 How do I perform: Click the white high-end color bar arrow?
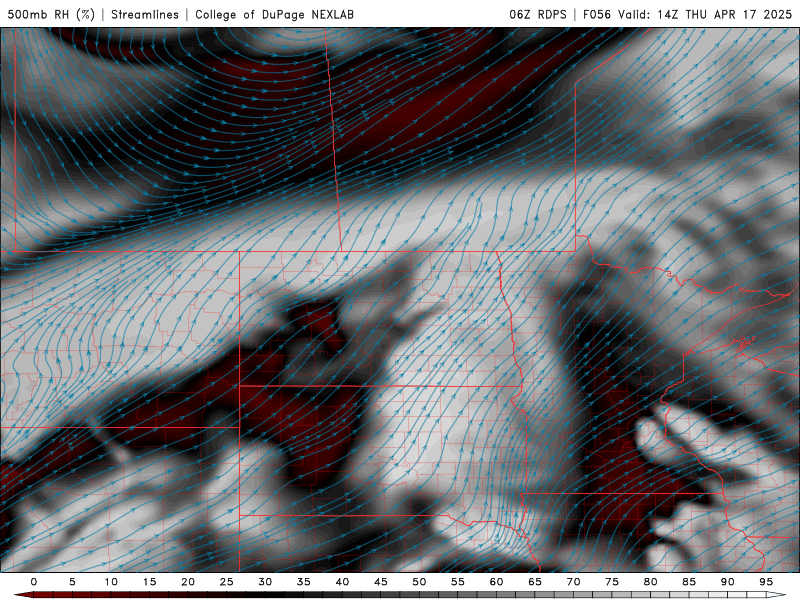pyautogui.click(x=776, y=595)
